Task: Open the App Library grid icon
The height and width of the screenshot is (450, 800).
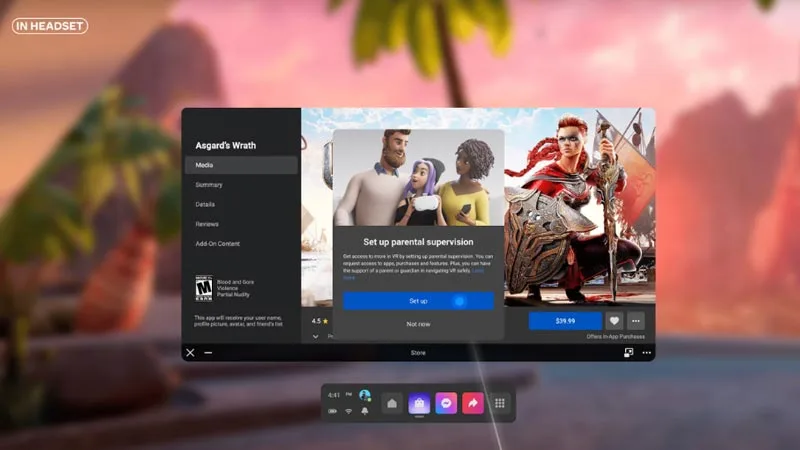Action: (500, 404)
